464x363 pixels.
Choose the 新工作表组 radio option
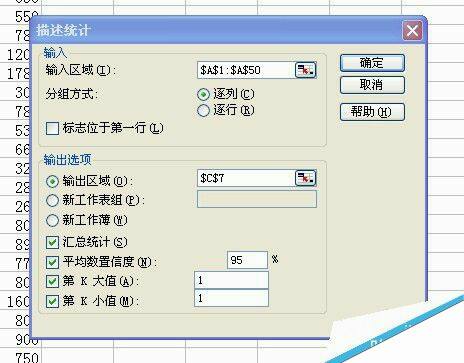click(x=52, y=200)
